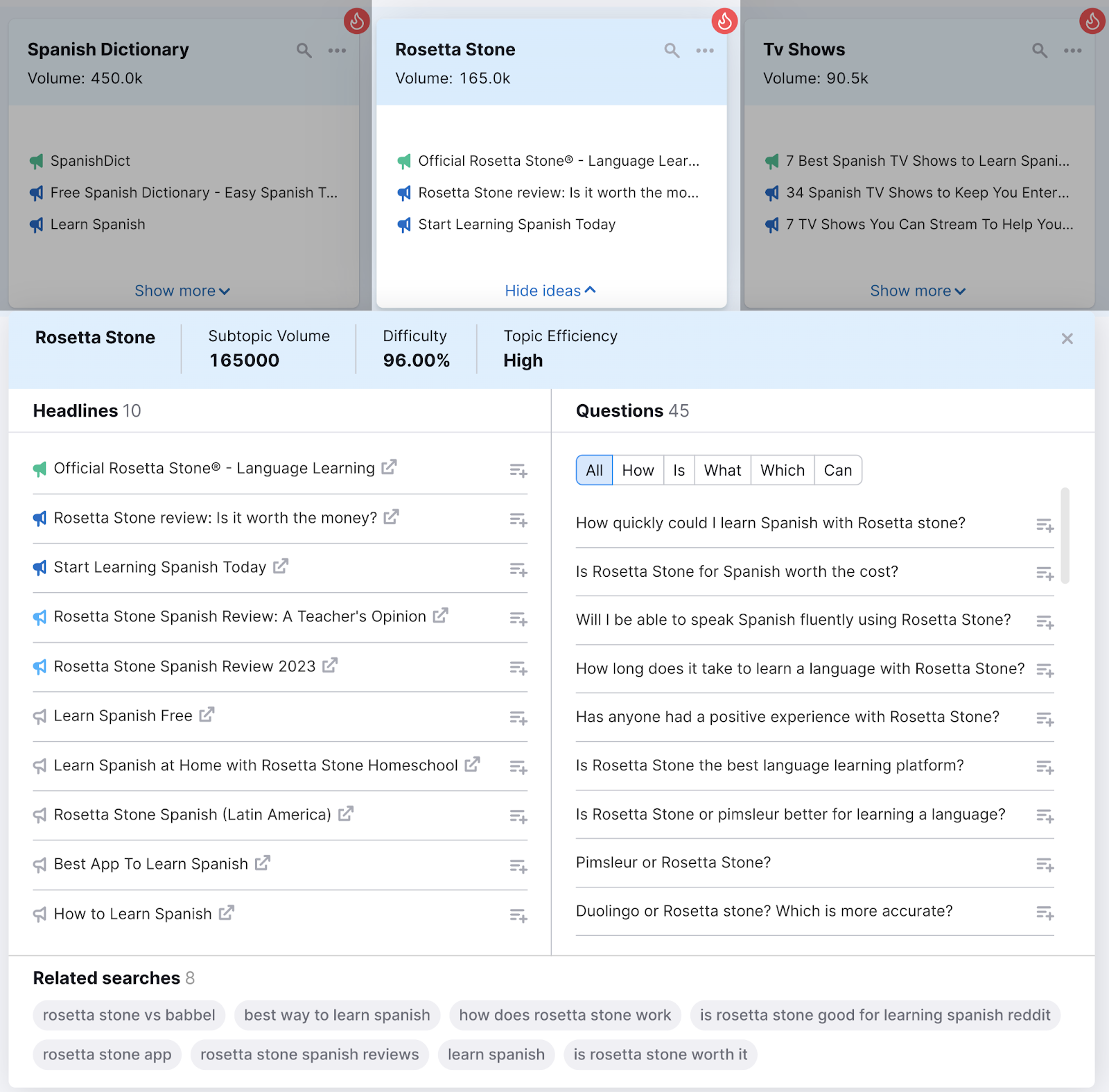1109x1092 pixels.
Task: Add 'Rosetta Stone Spanish (Latin America)' to list
Action: coord(518,817)
